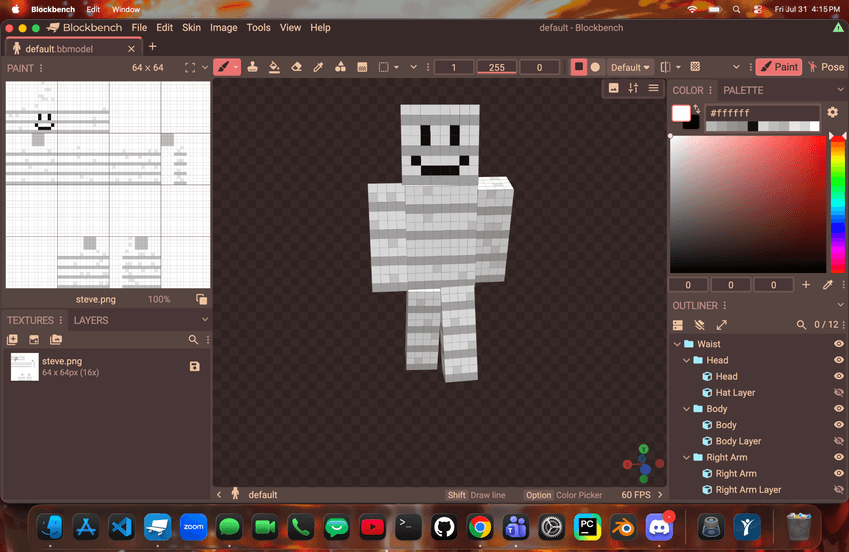Click the hex color #ffffff field
Viewport: 849px width, 552px height.
[x=762, y=113]
